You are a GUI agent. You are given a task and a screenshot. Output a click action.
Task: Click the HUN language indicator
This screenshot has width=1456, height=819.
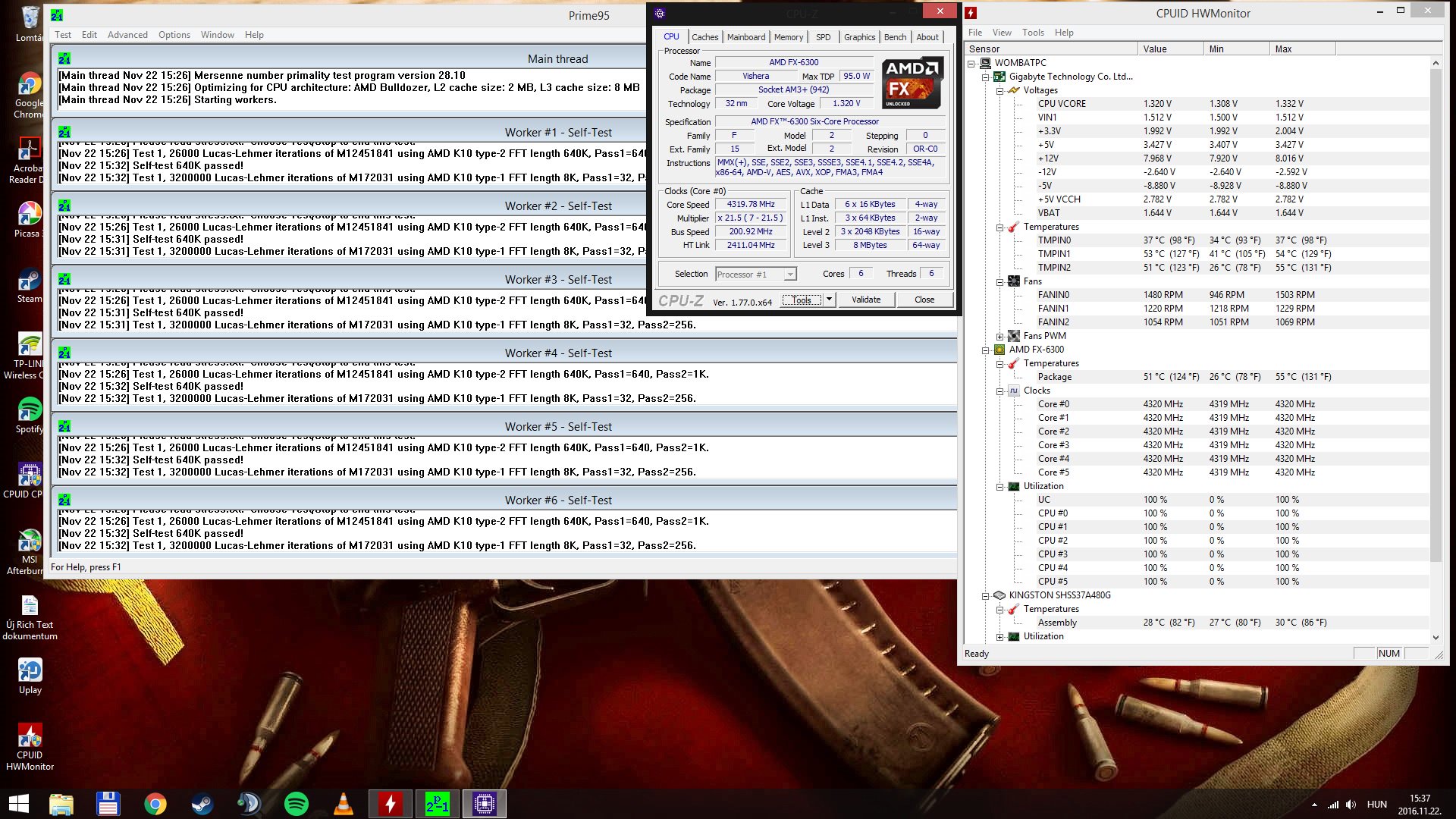pyautogui.click(x=1377, y=805)
